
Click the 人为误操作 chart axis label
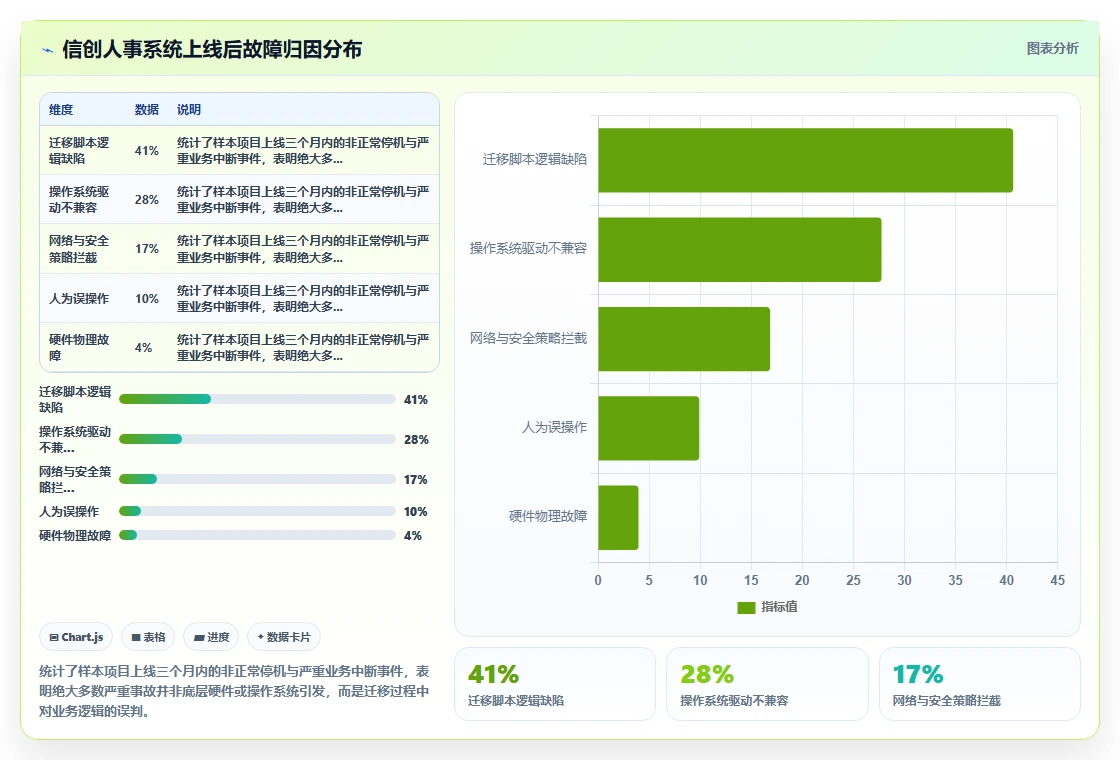click(x=554, y=427)
